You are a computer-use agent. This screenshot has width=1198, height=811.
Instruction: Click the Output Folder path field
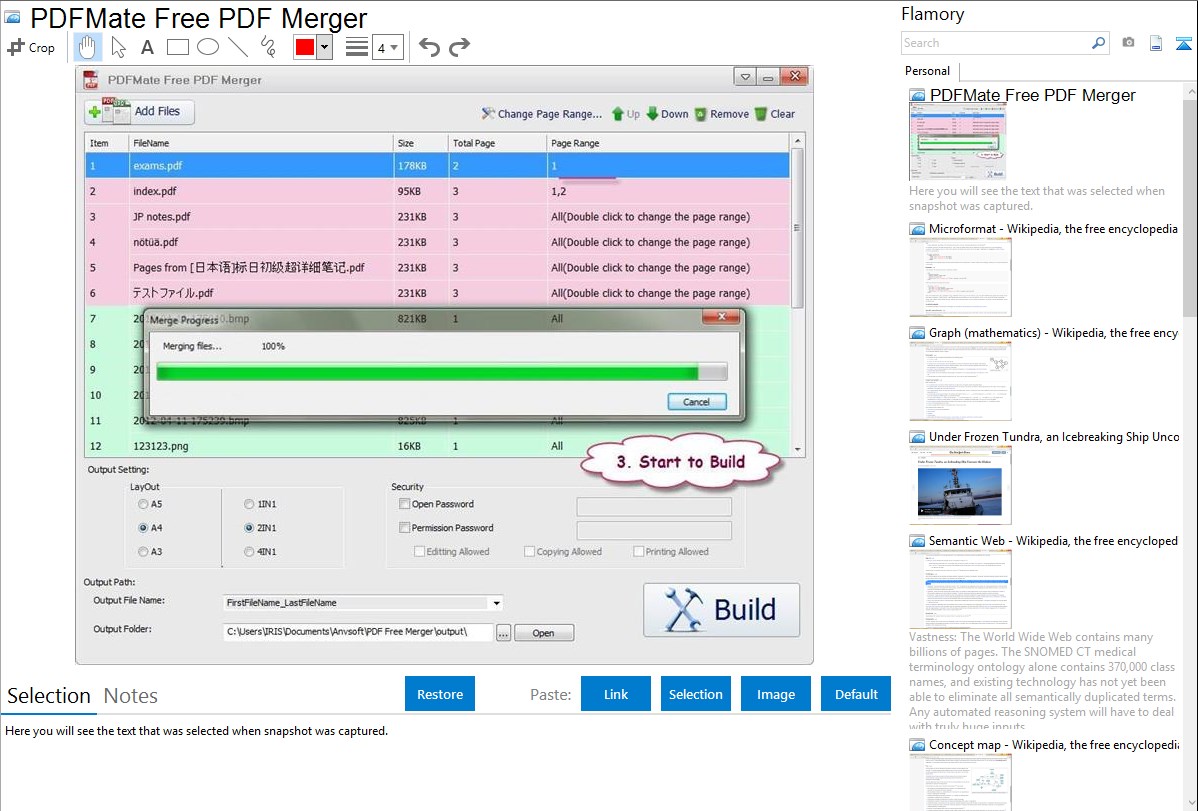click(358, 632)
